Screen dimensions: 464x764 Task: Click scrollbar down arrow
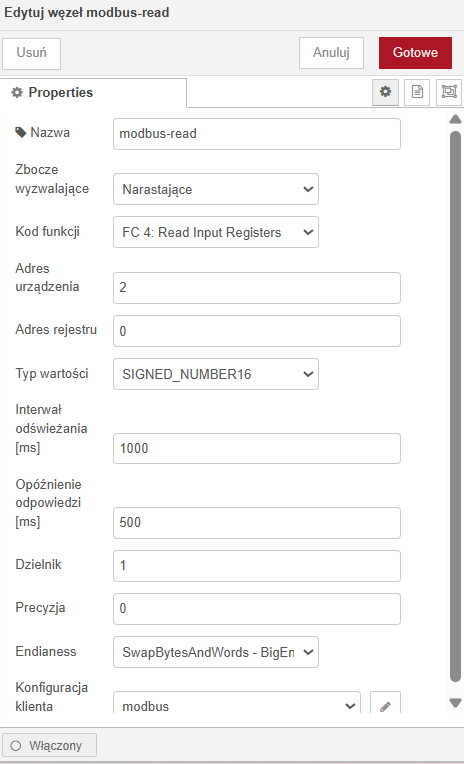tap(455, 703)
